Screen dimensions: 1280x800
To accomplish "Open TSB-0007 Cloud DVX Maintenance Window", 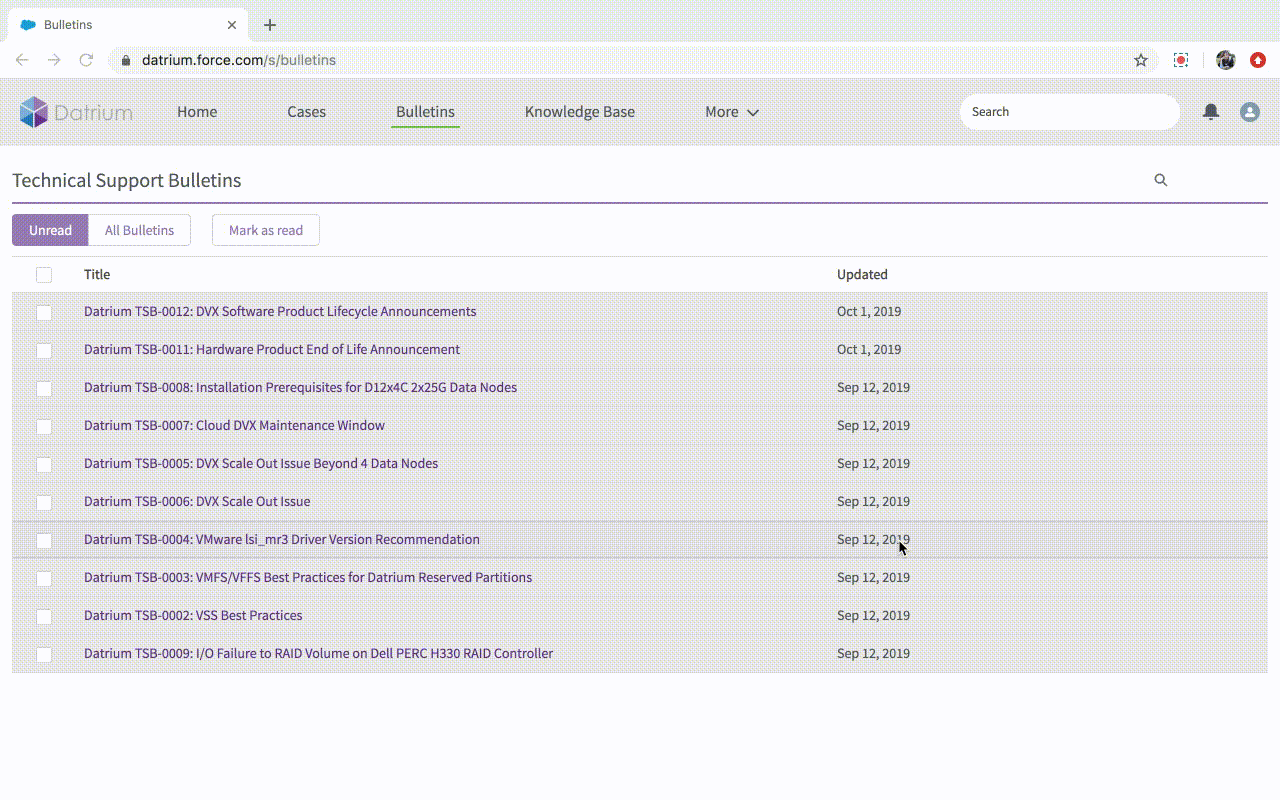I will pos(234,425).
